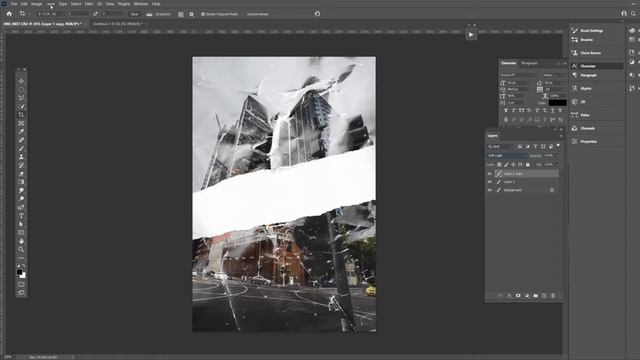Toggle lock transparent pixels

pyautogui.click(x=499, y=164)
